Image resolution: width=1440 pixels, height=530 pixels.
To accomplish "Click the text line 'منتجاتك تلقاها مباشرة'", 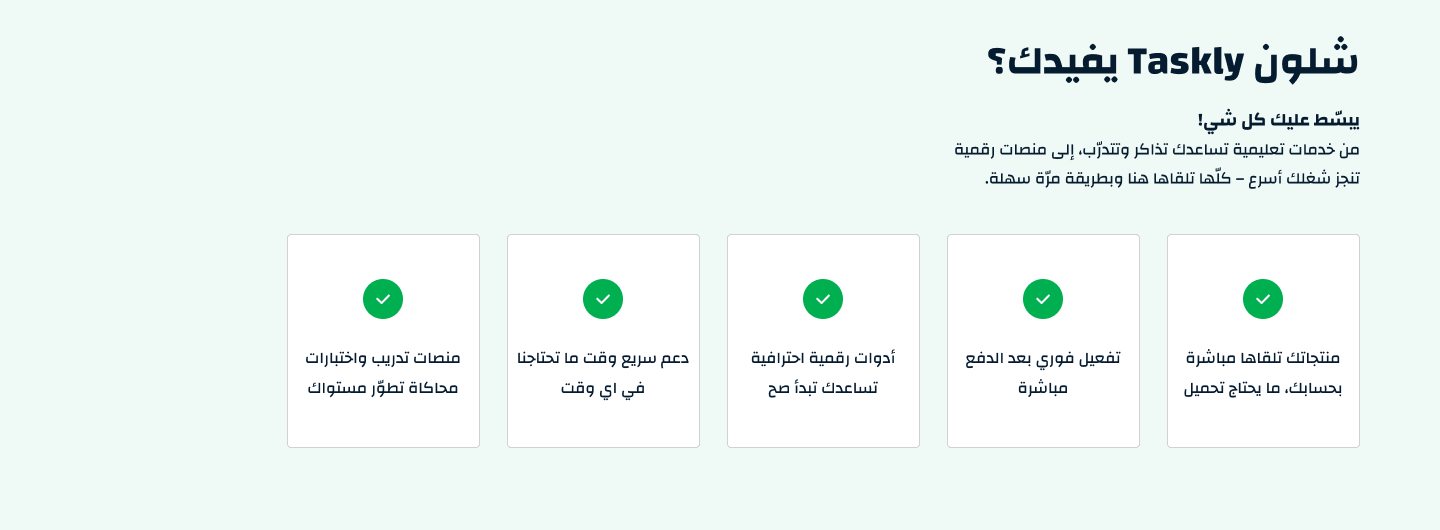I will pos(1263,358).
